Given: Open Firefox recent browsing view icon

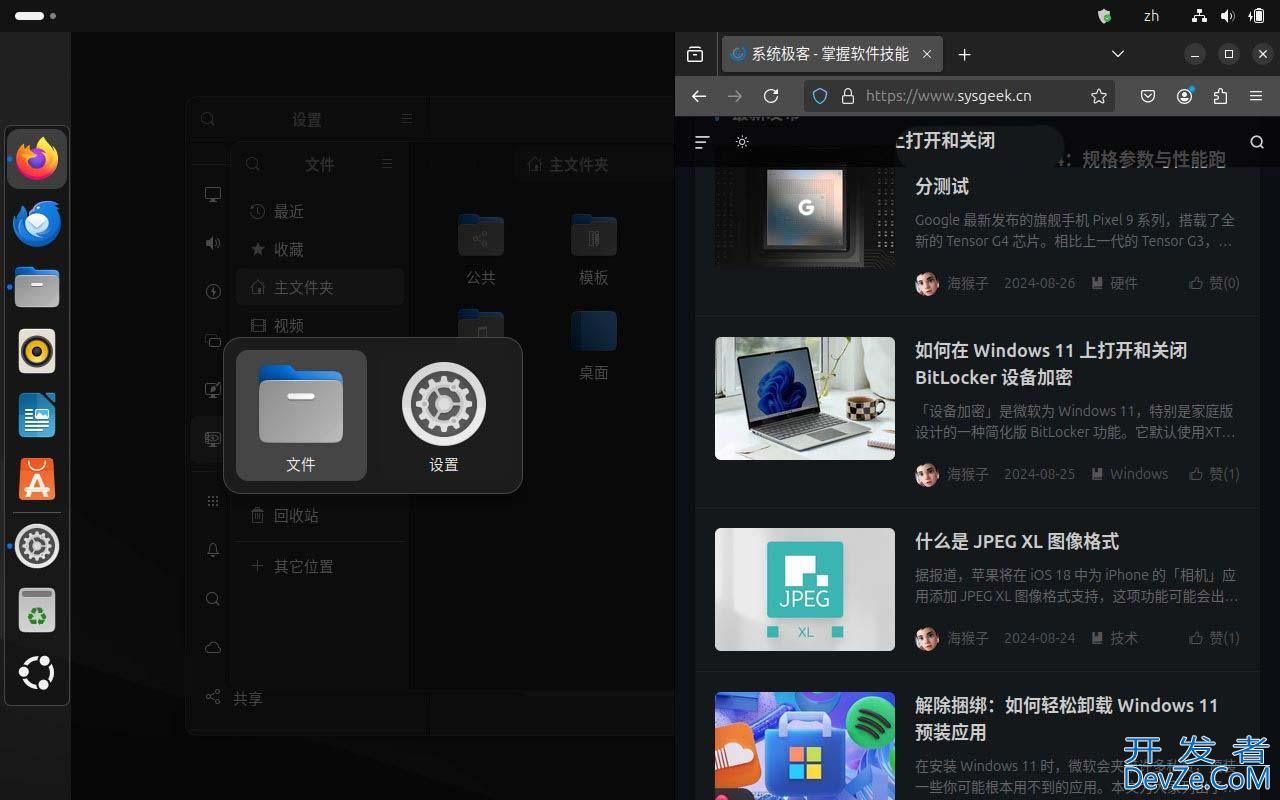Looking at the screenshot, I should click(x=695, y=54).
